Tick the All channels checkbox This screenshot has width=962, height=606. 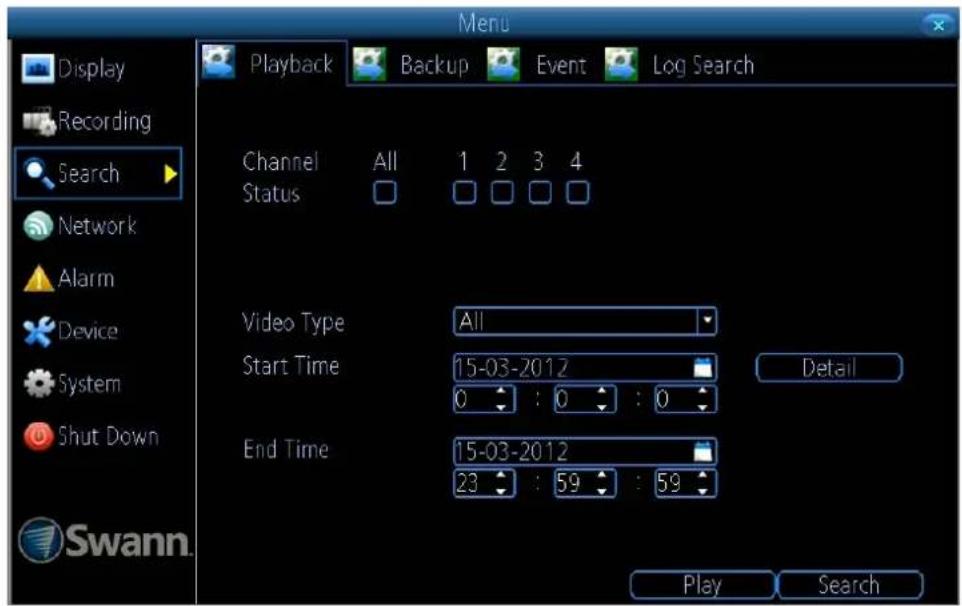click(385, 193)
